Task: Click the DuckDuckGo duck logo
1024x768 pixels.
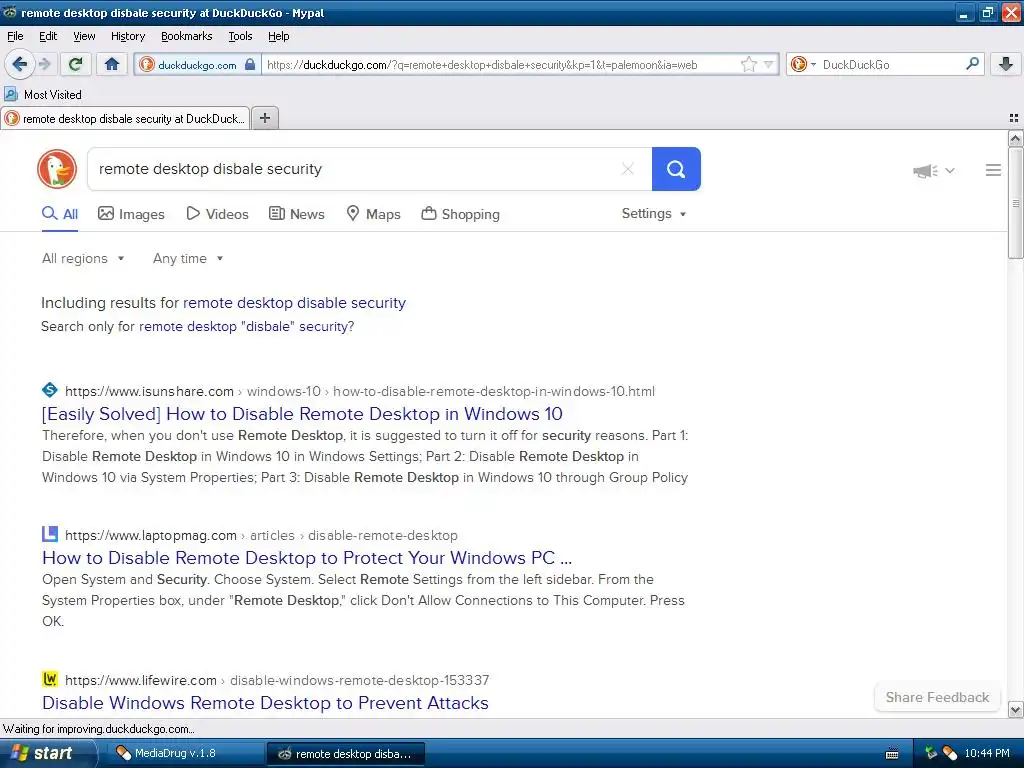Action: pyautogui.click(x=57, y=168)
